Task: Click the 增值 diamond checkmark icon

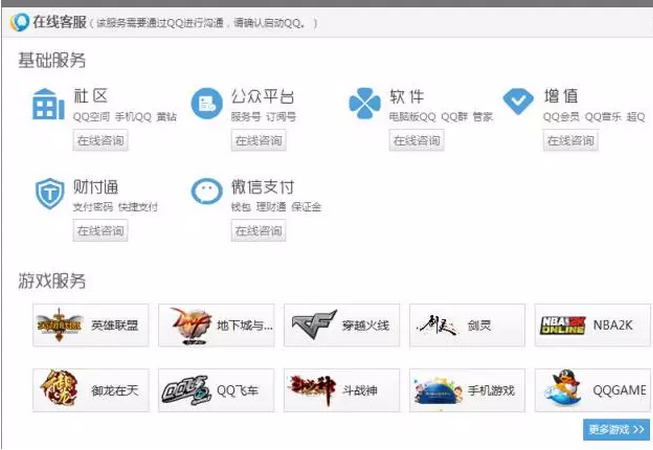Action: tap(518, 101)
